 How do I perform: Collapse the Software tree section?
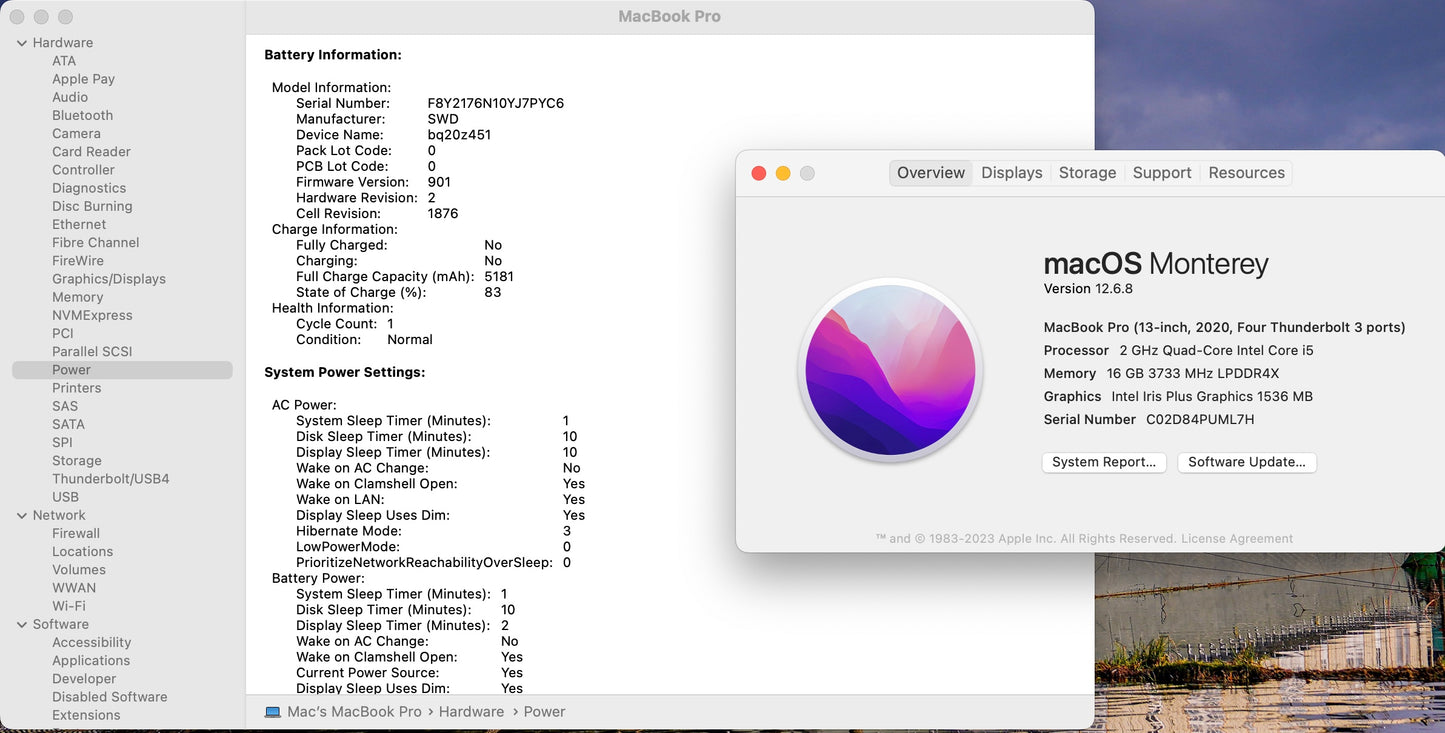click(x=22, y=625)
